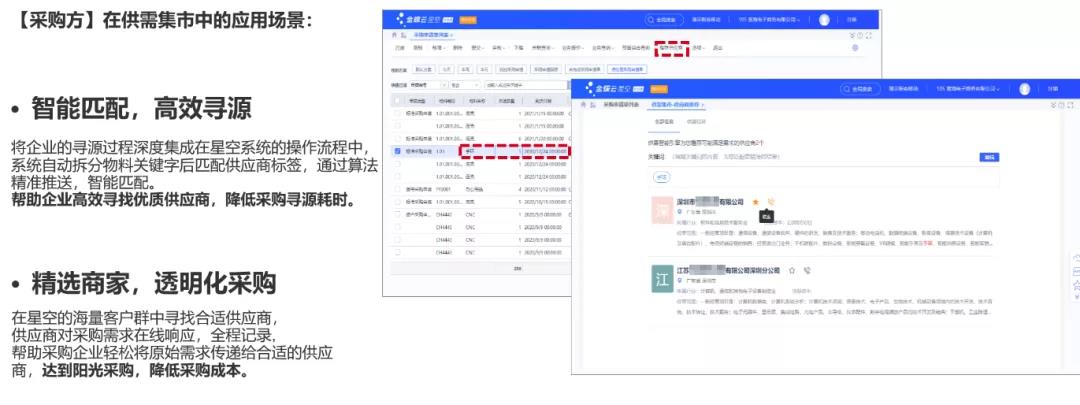This screenshot has width=1080, height=405.
Task: Toggle the select-all checkbox in table header
Action: pos(398,100)
